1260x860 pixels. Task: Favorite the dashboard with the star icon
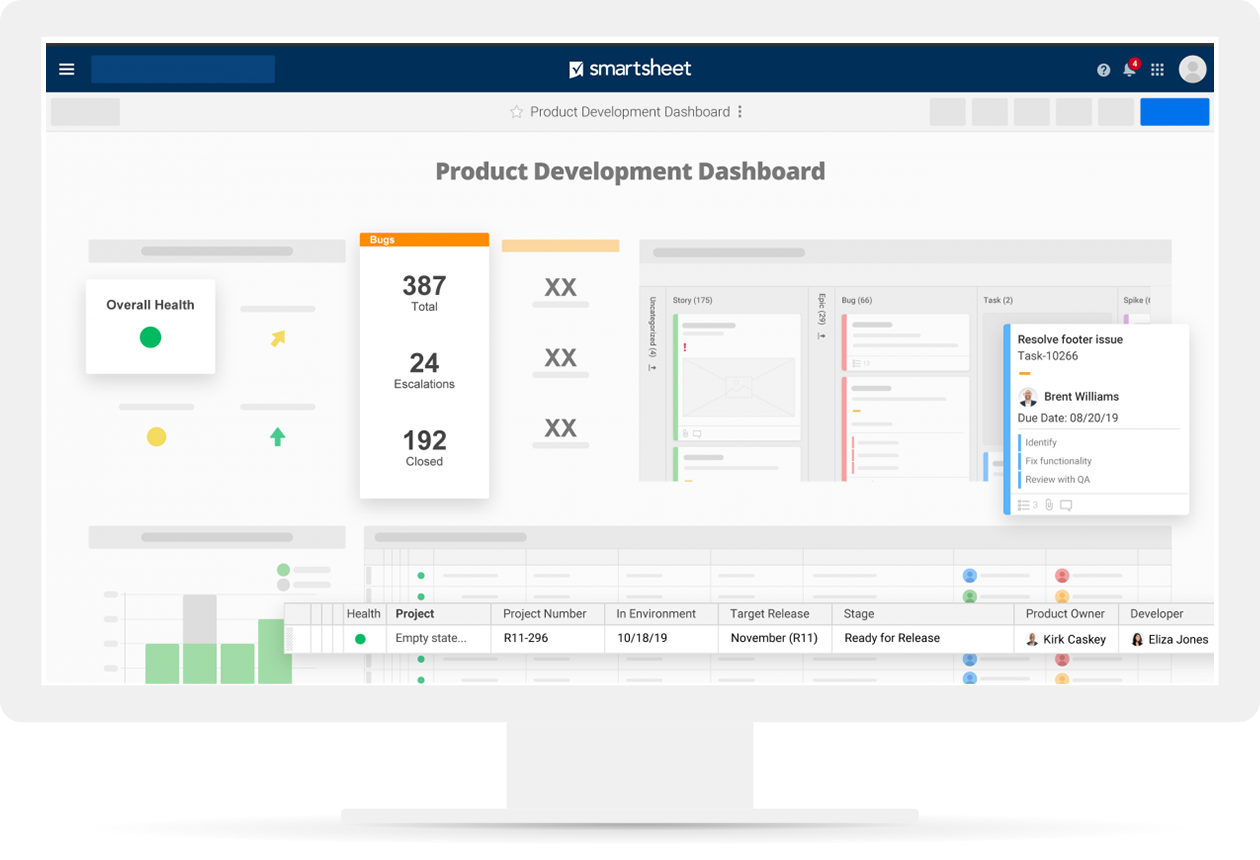pyautogui.click(x=516, y=112)
